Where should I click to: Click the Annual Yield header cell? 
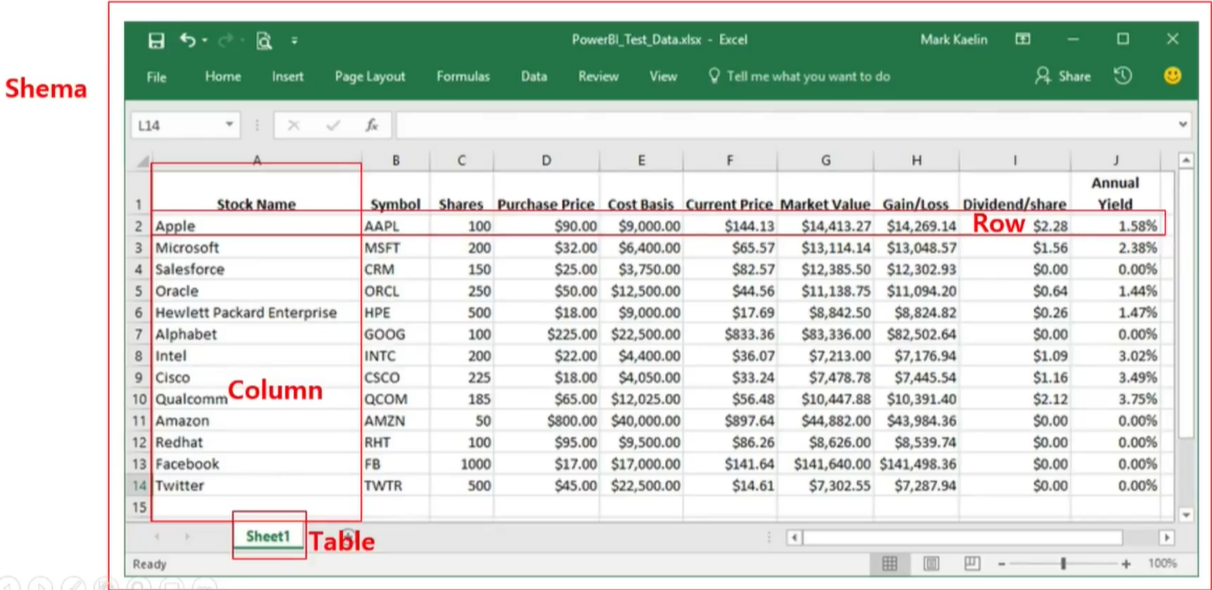pos(1116,193)
